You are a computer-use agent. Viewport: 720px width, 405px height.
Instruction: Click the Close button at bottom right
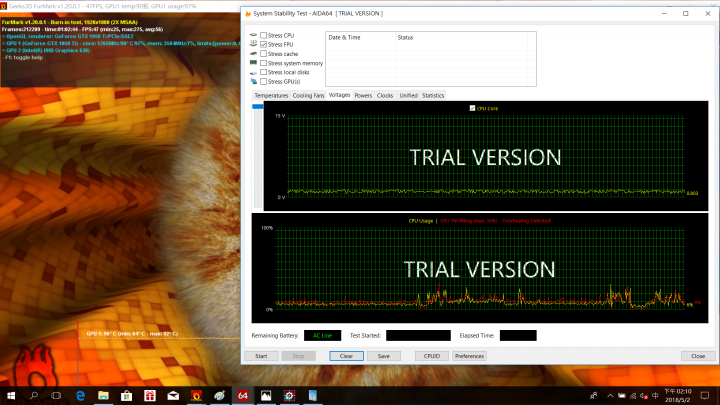click(698, 356)
